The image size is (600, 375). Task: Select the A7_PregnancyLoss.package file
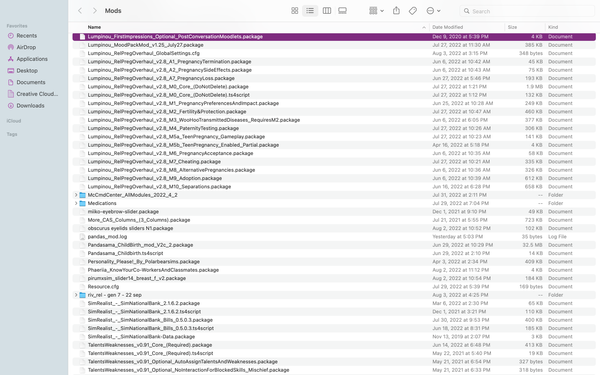334,78
